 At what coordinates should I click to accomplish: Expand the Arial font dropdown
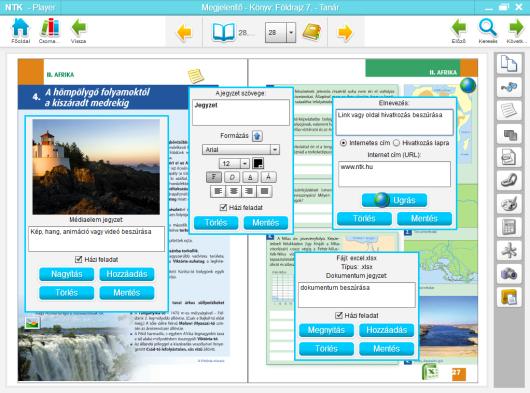click(x=275, y=149)
